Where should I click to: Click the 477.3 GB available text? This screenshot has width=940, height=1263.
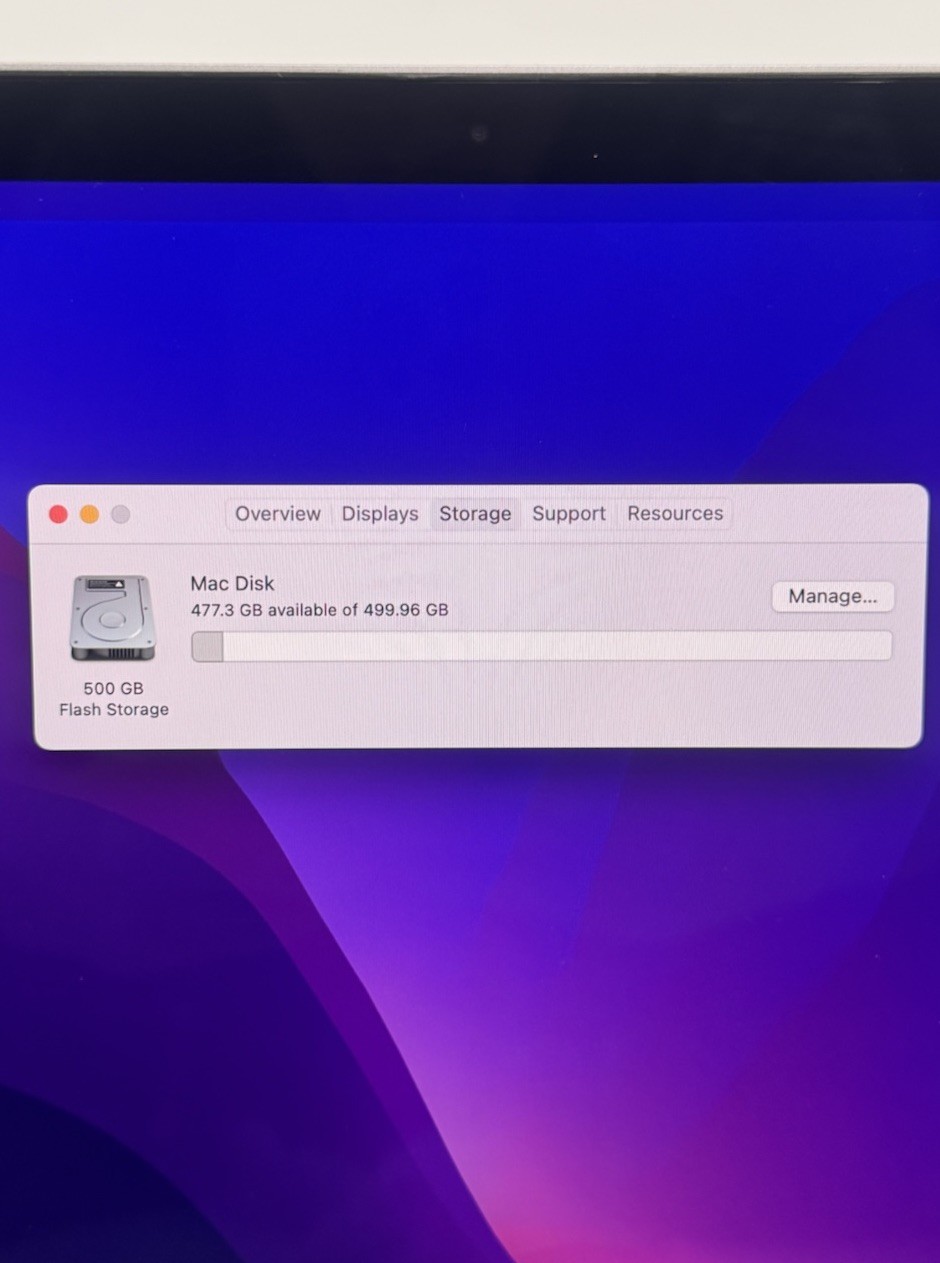coord(319,610)
